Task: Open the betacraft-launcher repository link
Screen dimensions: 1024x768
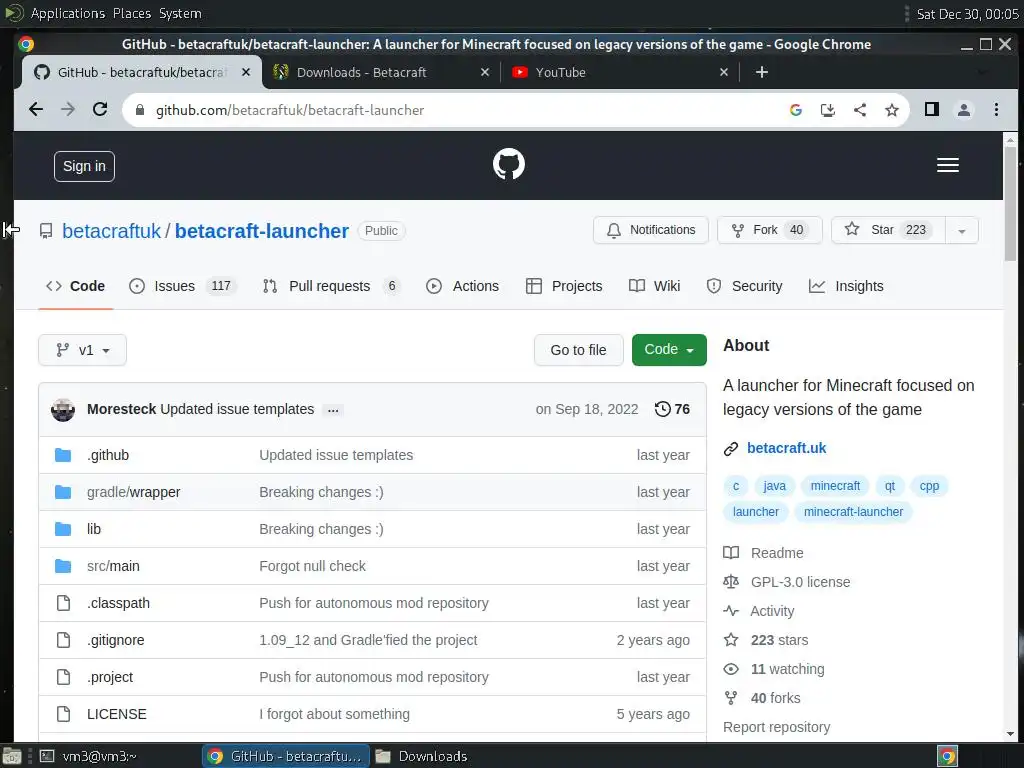Action: click(x=262, y=231)
